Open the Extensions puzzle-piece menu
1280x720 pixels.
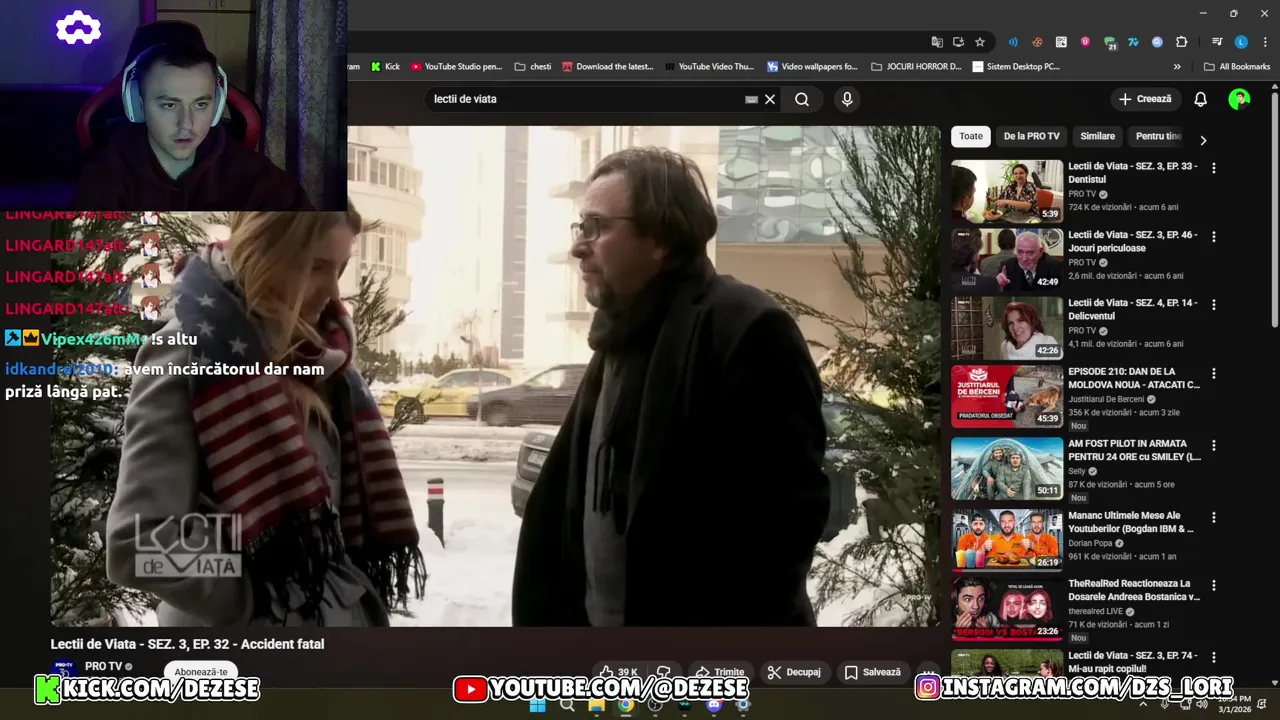pos(1182,42)
